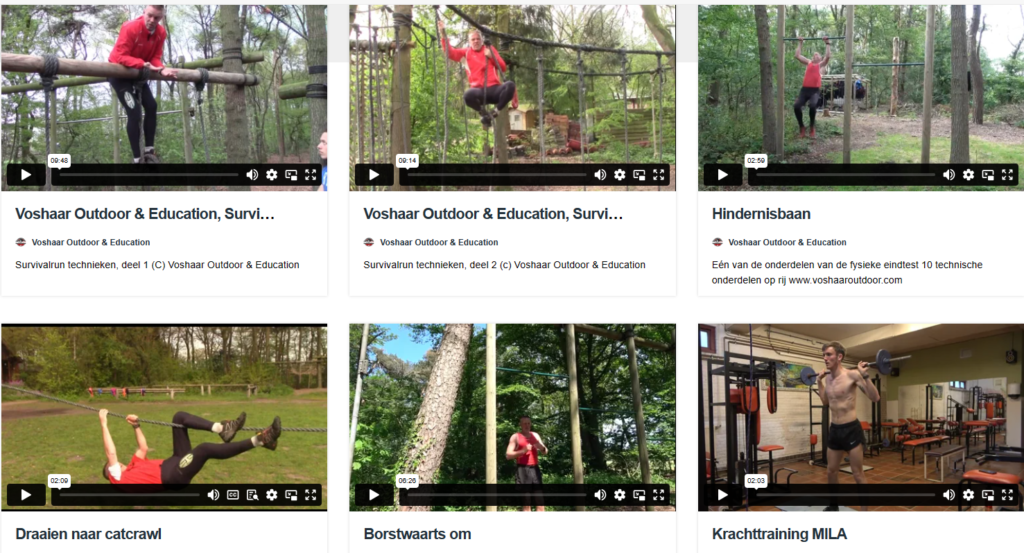The width and height of the screenshot is (1024, 553).
Task: Open Voshaar Outdoor & Education channel under Hindernisbaan
Action: (x=787, y=242)
